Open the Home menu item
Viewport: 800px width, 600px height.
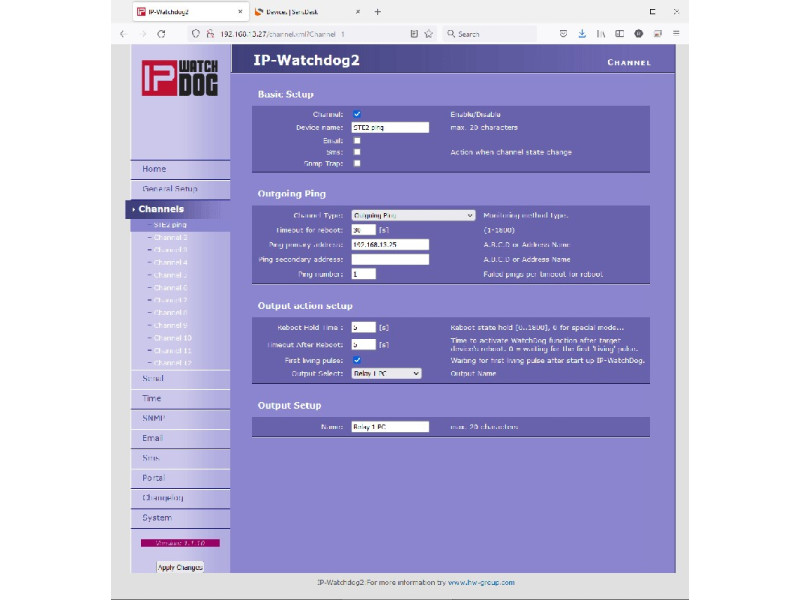(x=181, y=169)
